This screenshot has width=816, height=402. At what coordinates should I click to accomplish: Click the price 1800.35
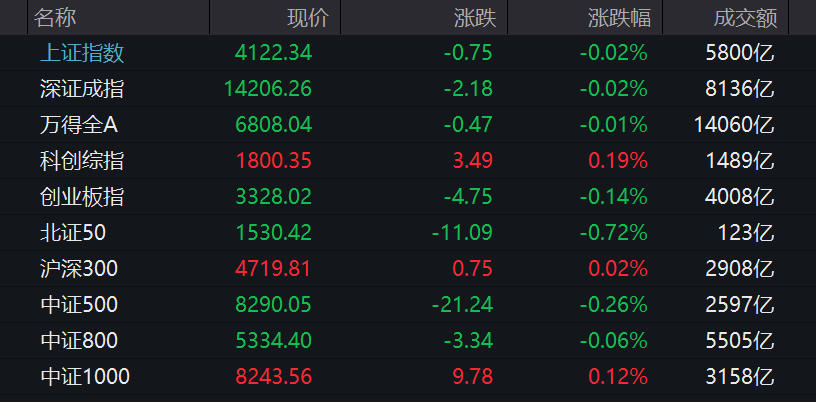pyautogui.click(x=273, y=161)
